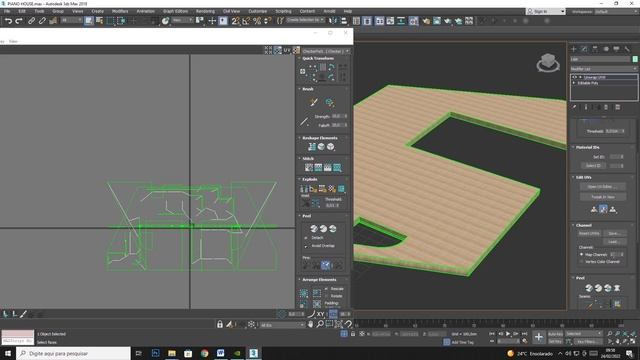Click first Pack icon under Arrange Elements

(304, 293)
